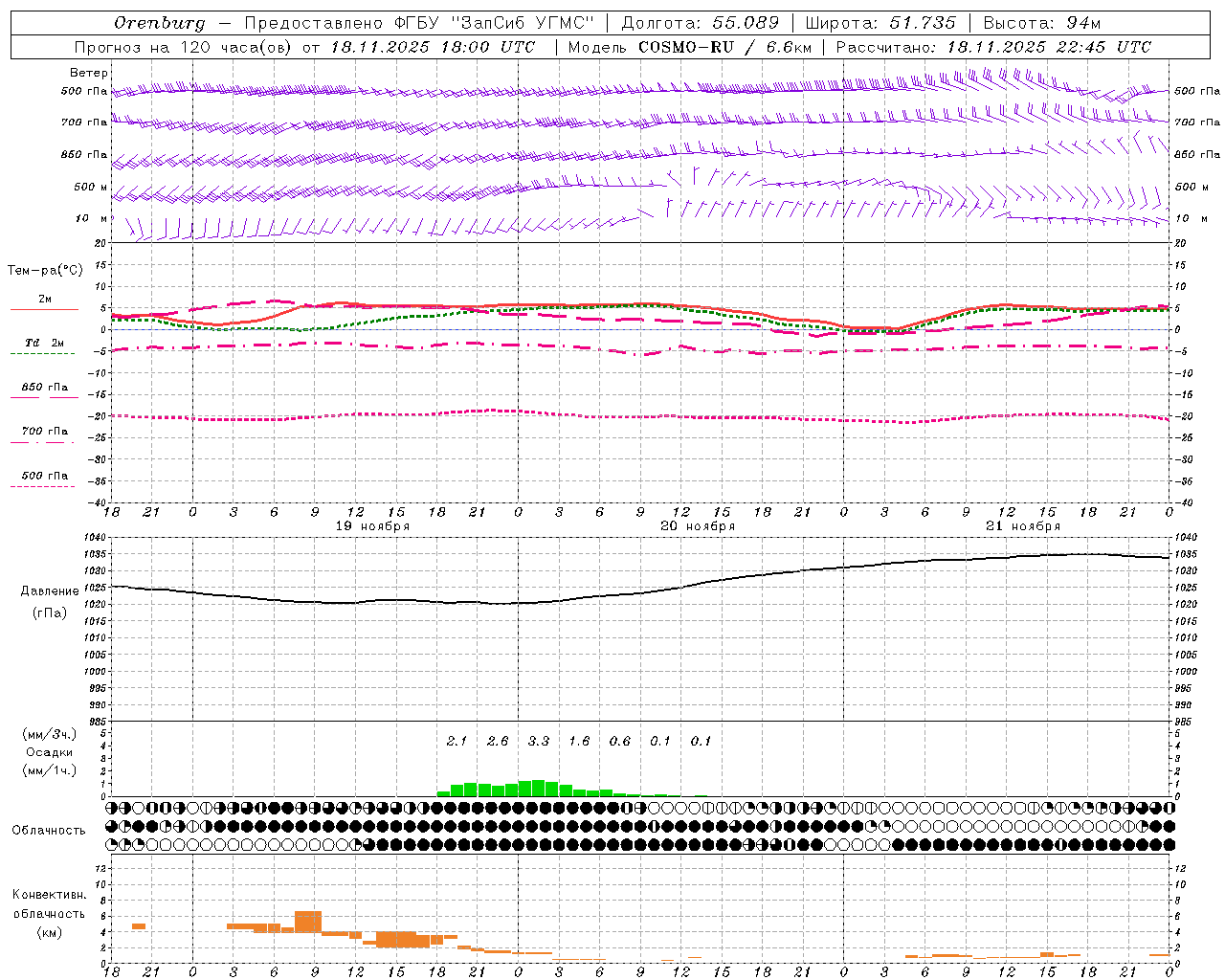Click the "Orenburg" station title

point(160,23)
